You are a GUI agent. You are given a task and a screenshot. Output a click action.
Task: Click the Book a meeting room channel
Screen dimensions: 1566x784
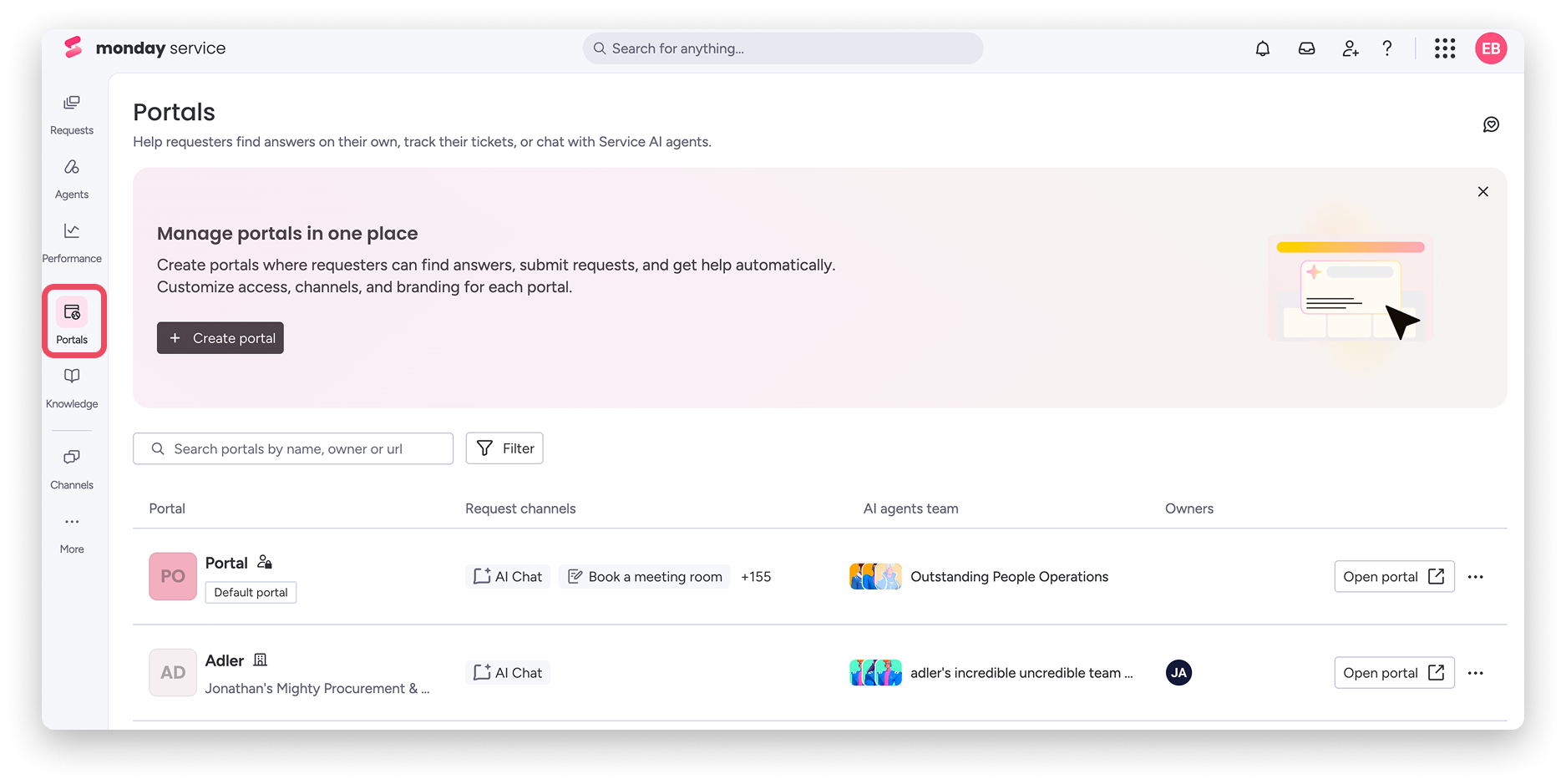click(x=645, y=577)
